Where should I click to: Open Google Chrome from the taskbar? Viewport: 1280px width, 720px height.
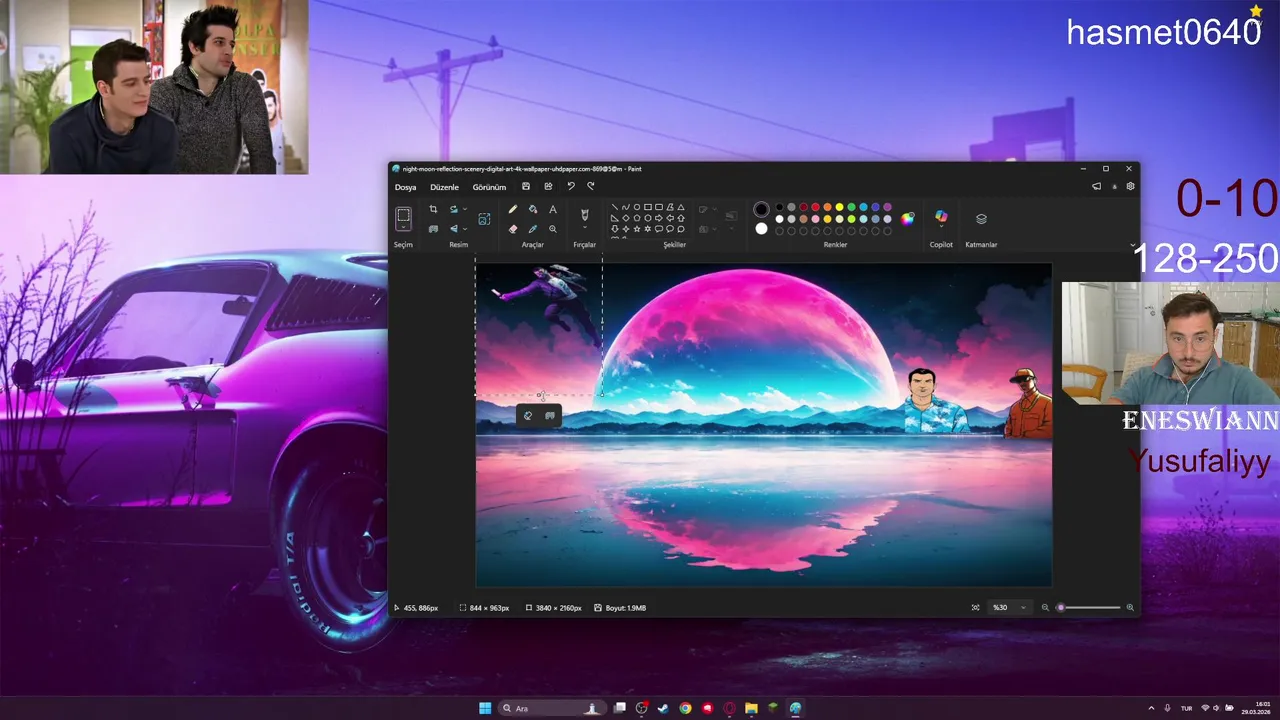(x=685, y=708)
